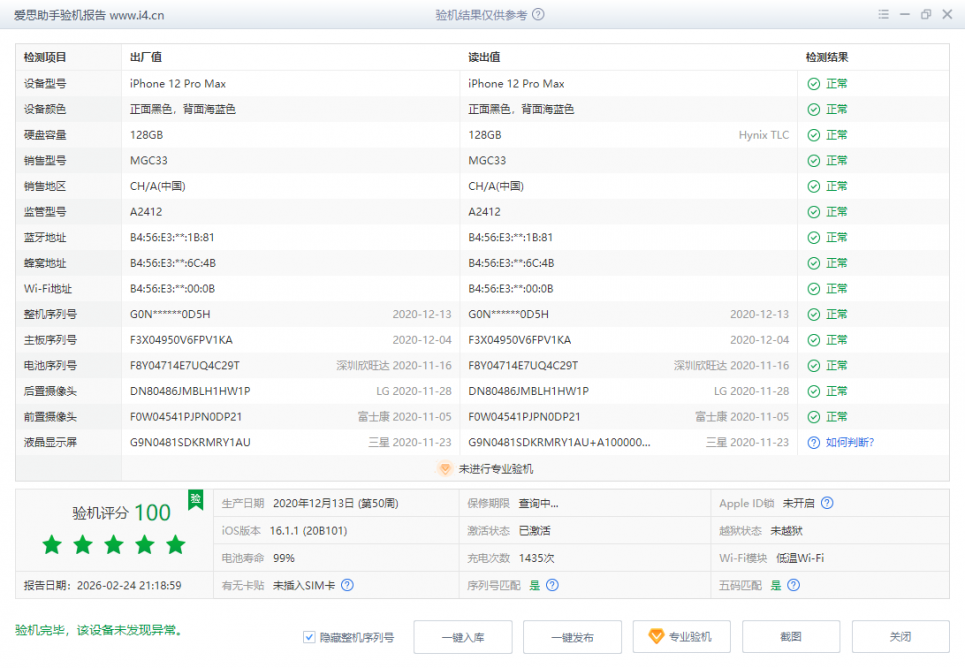The width and height of the screenshot is (965, 668).
Task: Open the list menu icon in title bar
Action: 883,15
